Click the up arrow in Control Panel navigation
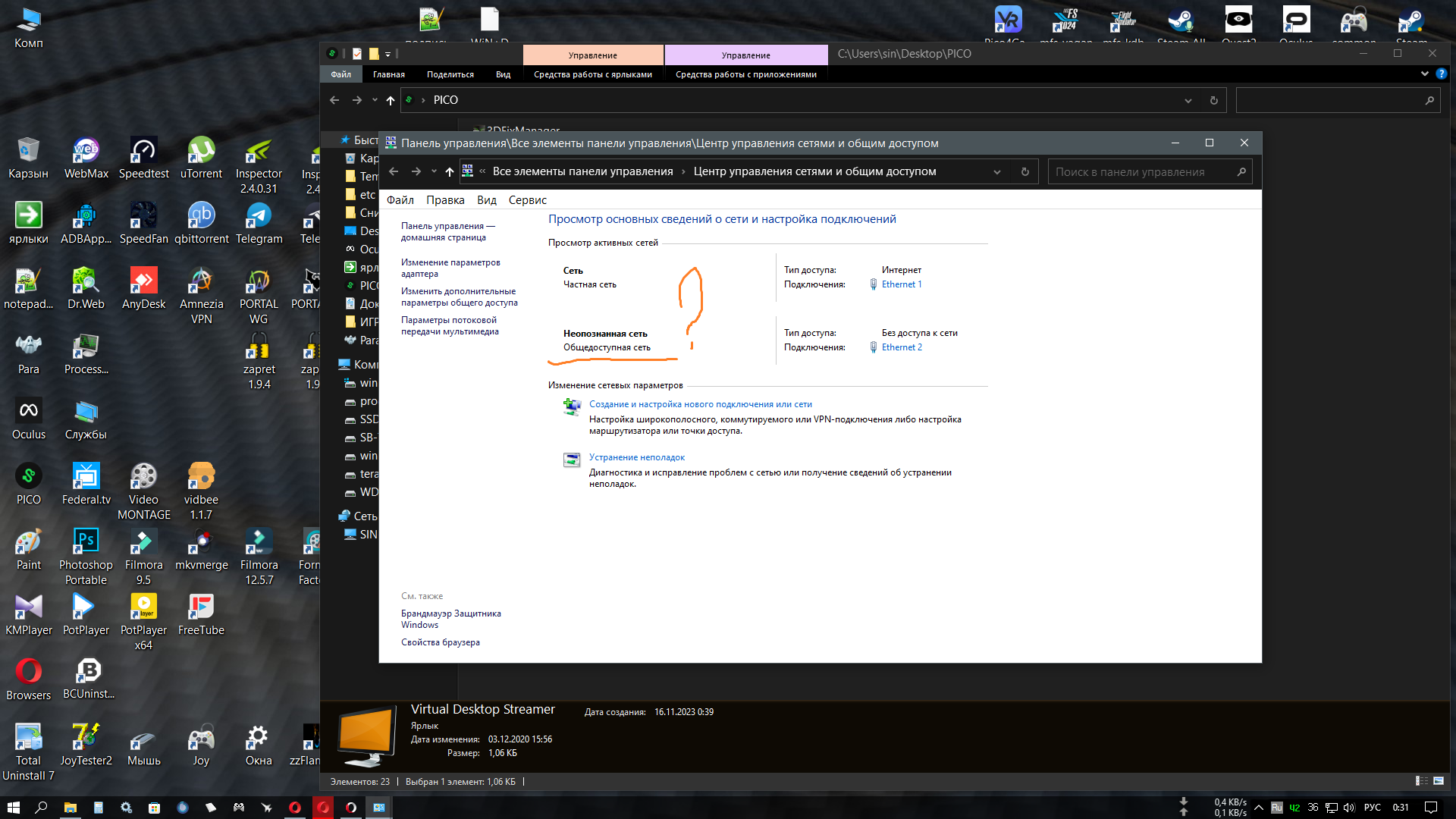Viewport: 1456px width, 819px height. (x=450, y=172)
